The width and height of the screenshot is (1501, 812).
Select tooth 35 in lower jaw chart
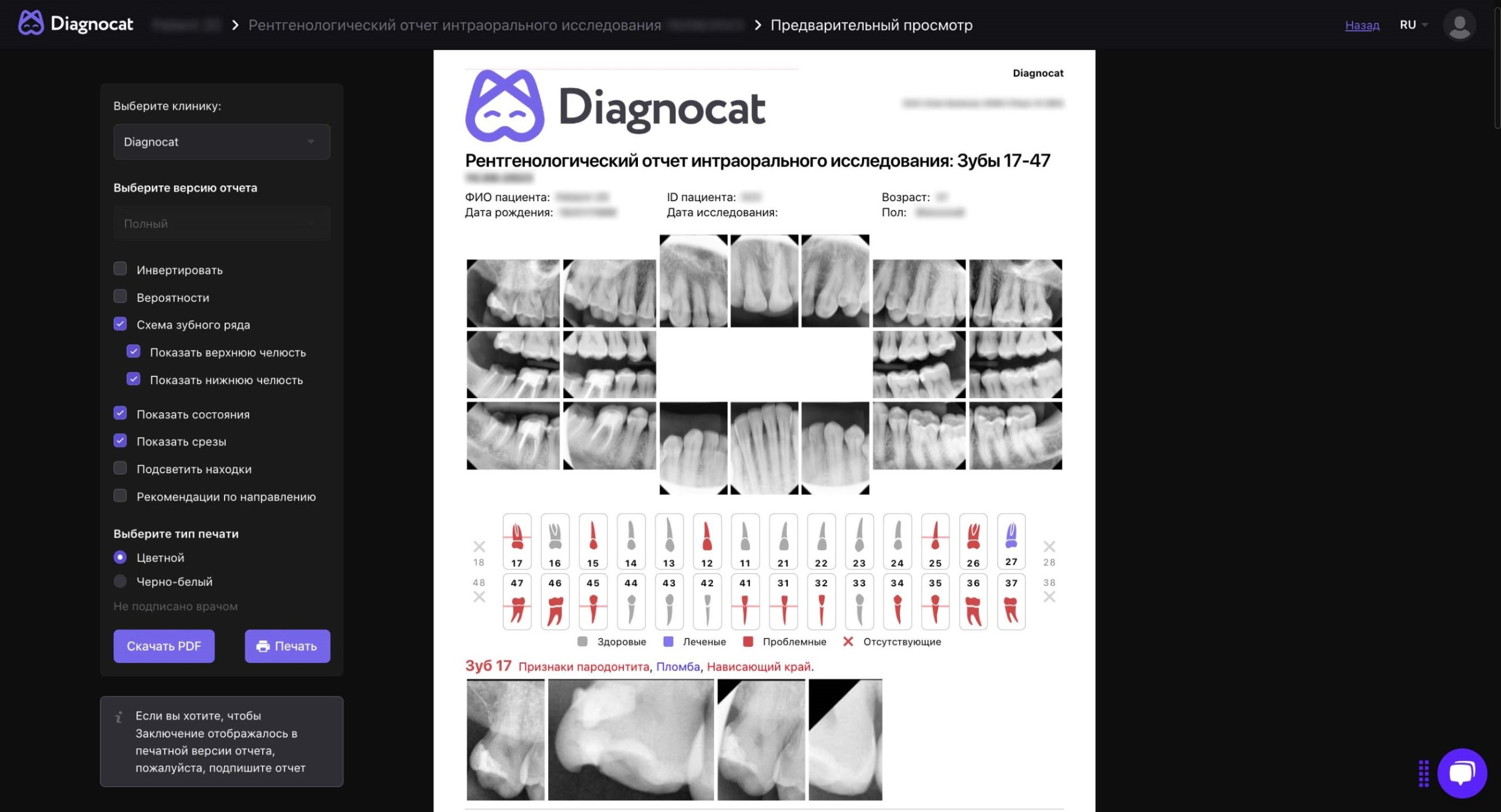935,602
